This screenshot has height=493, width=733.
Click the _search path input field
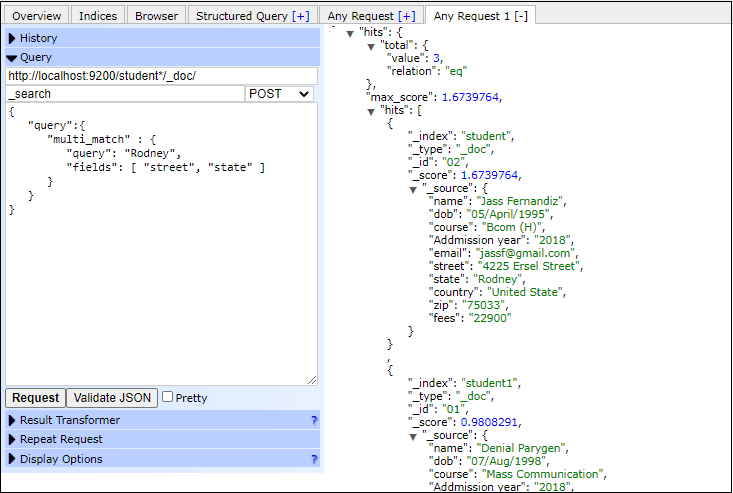coord(125,93)
